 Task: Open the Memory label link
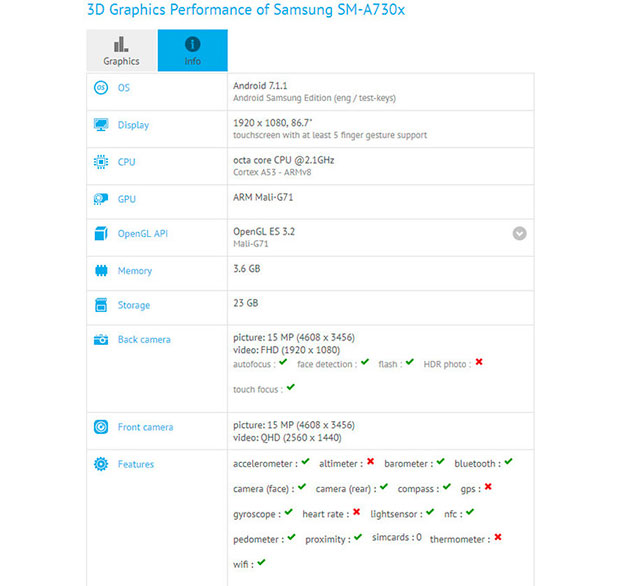[135, 271]
